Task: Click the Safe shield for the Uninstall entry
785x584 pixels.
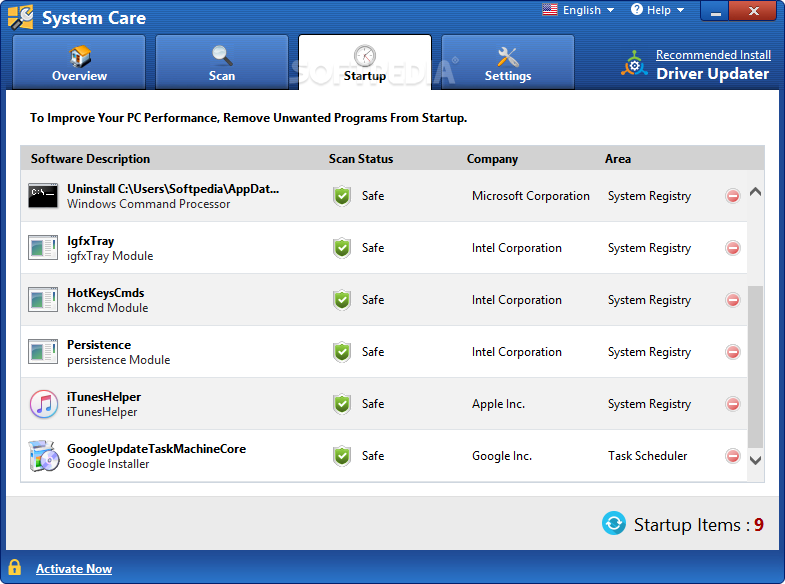Action: pyautogui.click(x=342, y=196)
